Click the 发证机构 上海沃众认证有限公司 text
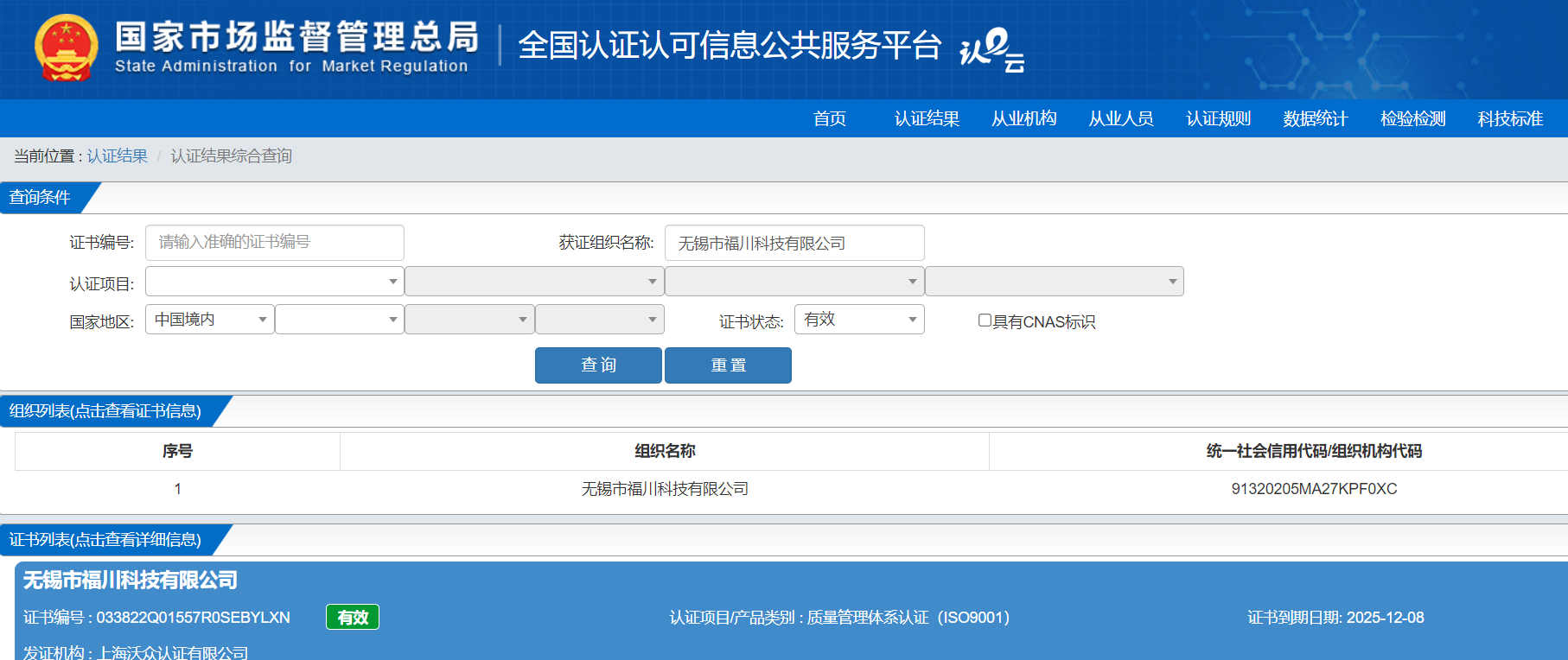 pyautogui.click(x=136, y=652)
